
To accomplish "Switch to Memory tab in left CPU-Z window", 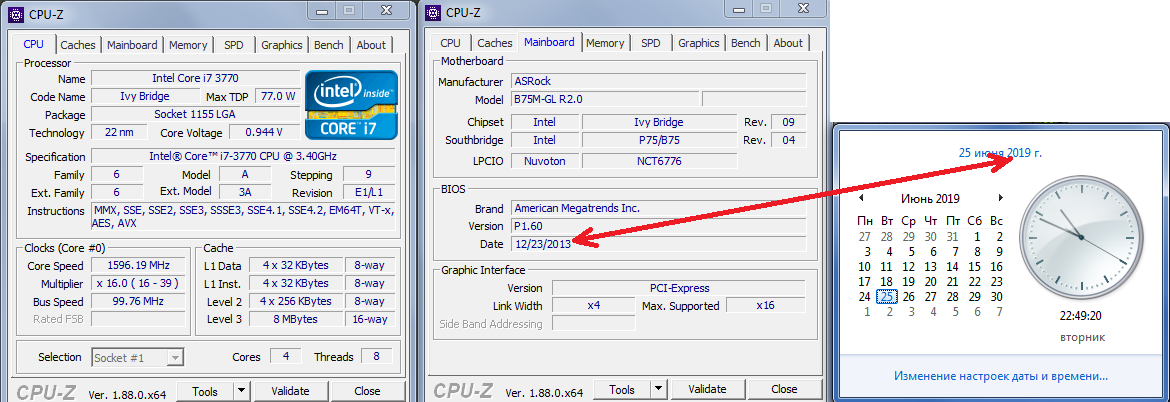I will tap(187, 45).
